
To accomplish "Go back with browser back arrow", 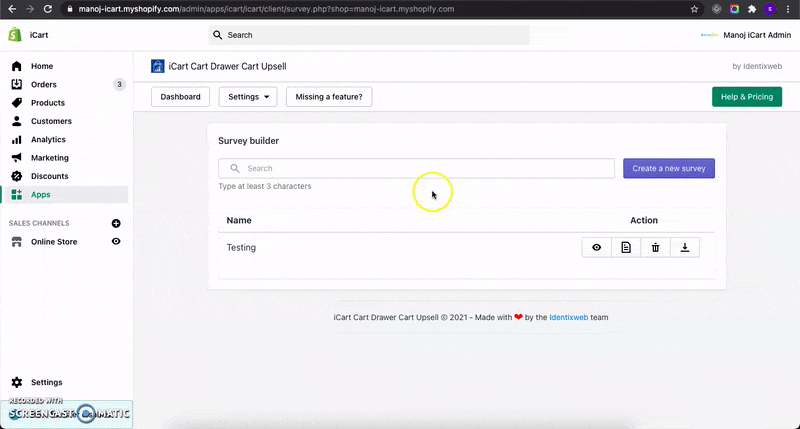I will pyautogui.click(x=12, y=9).
